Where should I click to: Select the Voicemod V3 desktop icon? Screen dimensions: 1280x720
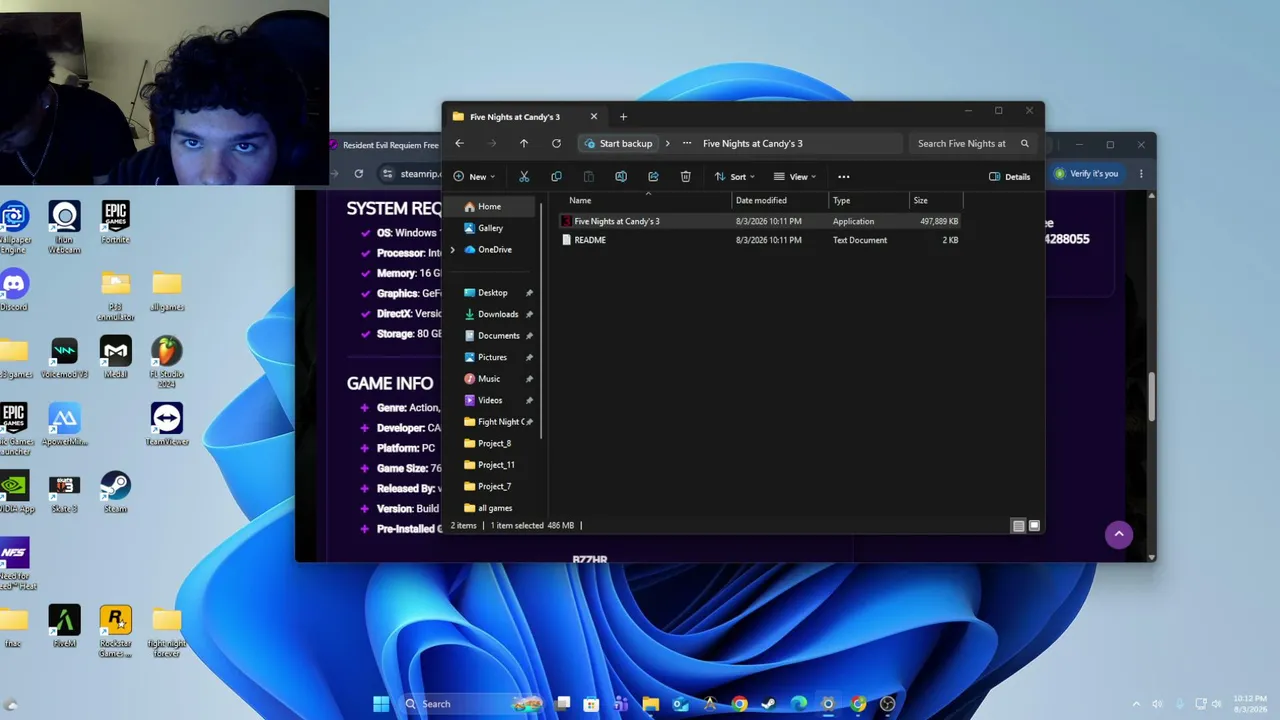(x=64, y=357)
